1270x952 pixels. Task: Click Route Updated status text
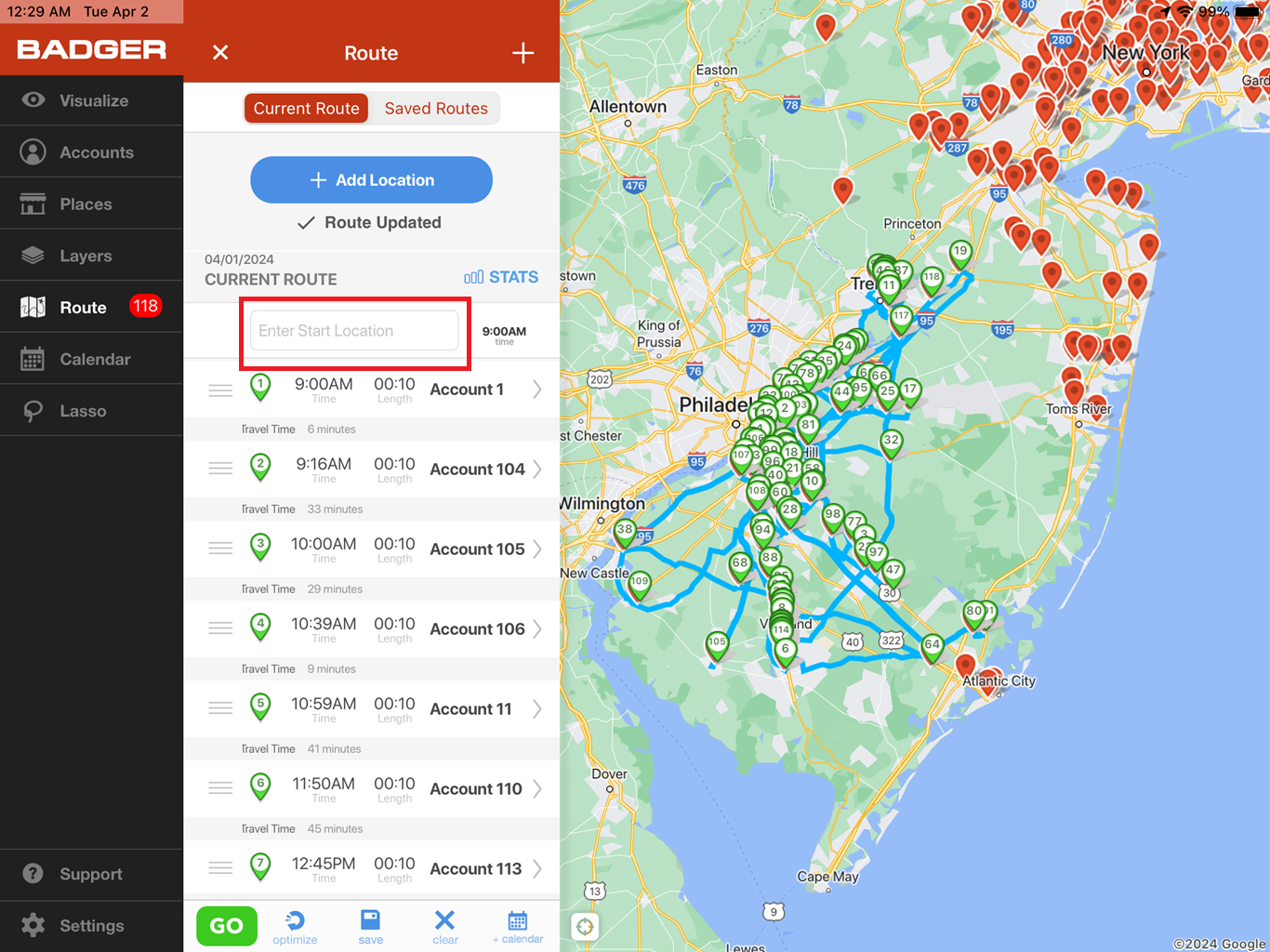pyautogui.click(x=371, y=222)
